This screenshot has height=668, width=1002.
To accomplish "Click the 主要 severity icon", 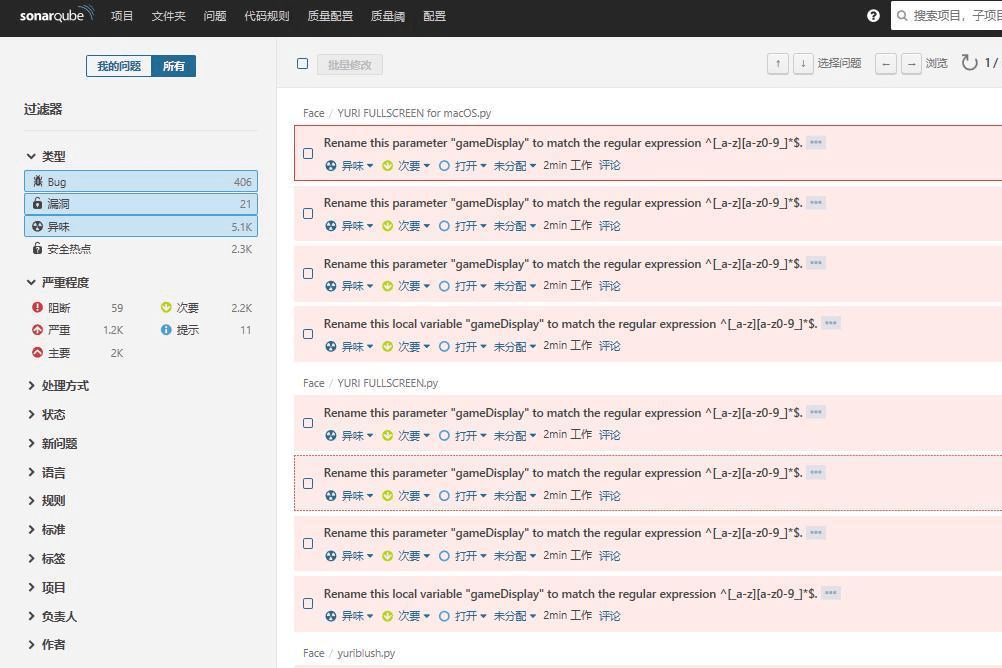I will 38,352.
